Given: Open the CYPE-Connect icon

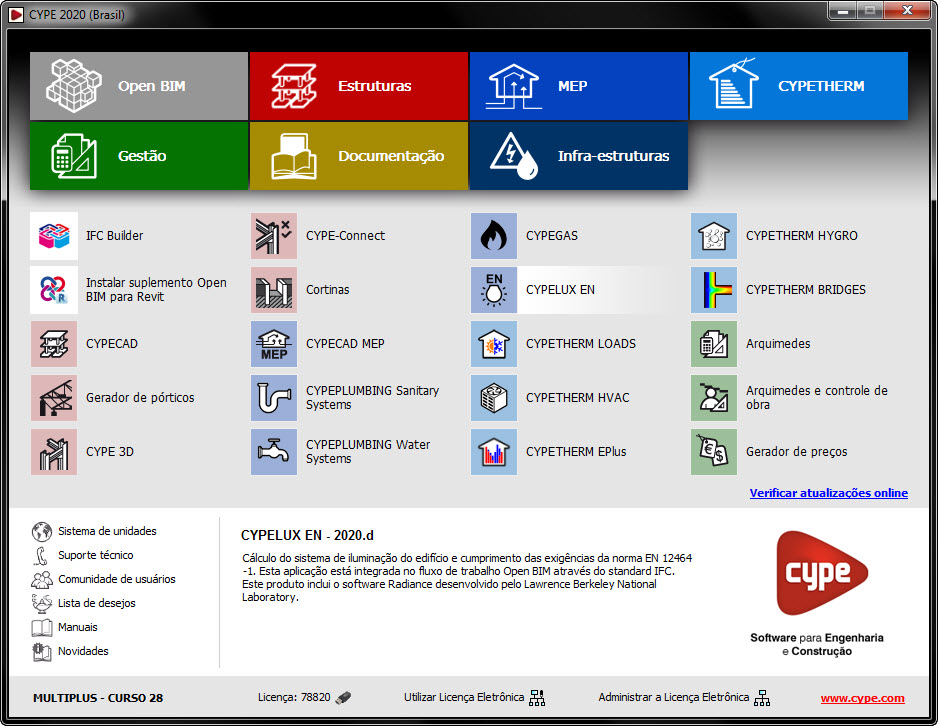Looking at the screenshot, I should click(274, 236).
